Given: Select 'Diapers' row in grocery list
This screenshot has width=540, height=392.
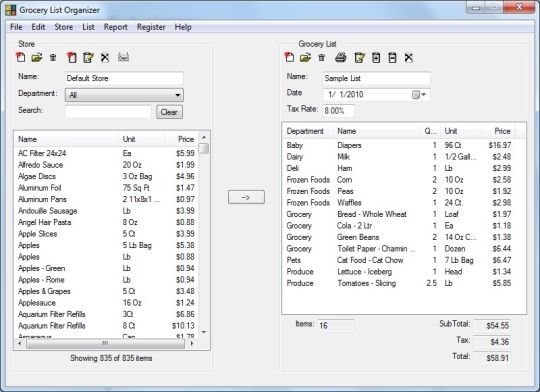Looking at the screenshot, I should pyautogui.click(x=399, y=145).
